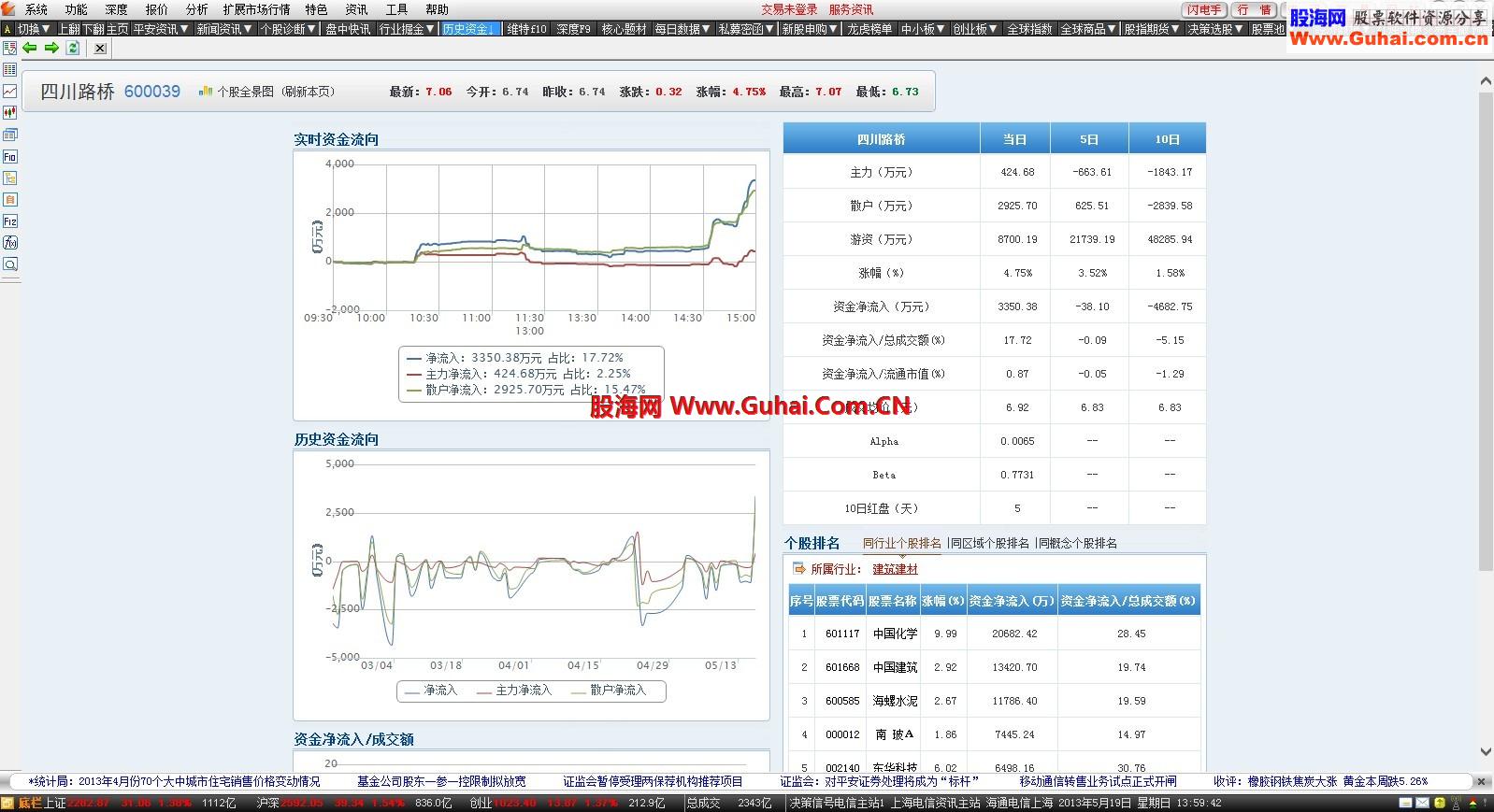Image resolution: width=1494 pixels, height=812 pixels.
Task: Expand the 私募密函 dropdown
Action: (746, 29)
